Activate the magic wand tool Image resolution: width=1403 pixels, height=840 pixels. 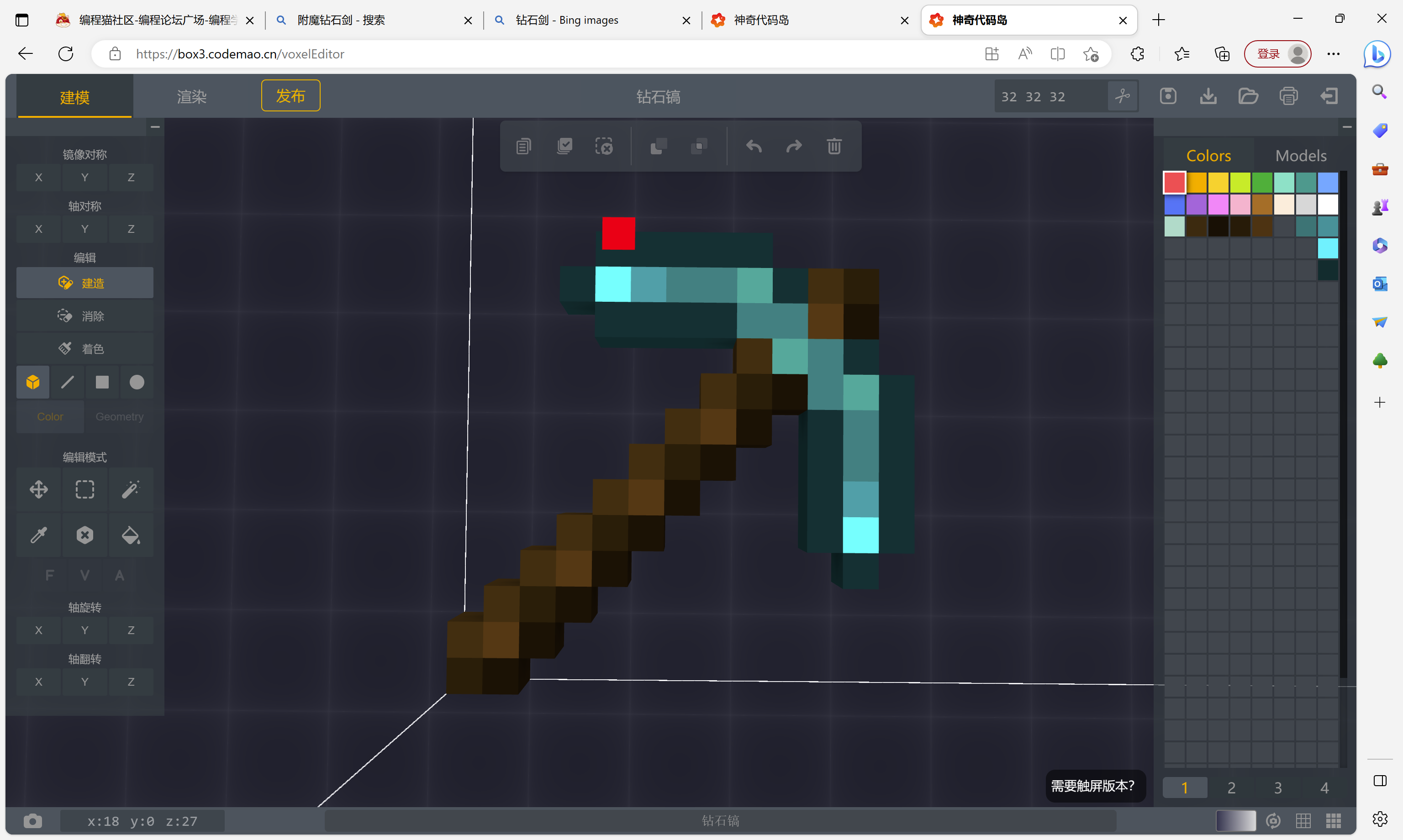click(131, 490)
